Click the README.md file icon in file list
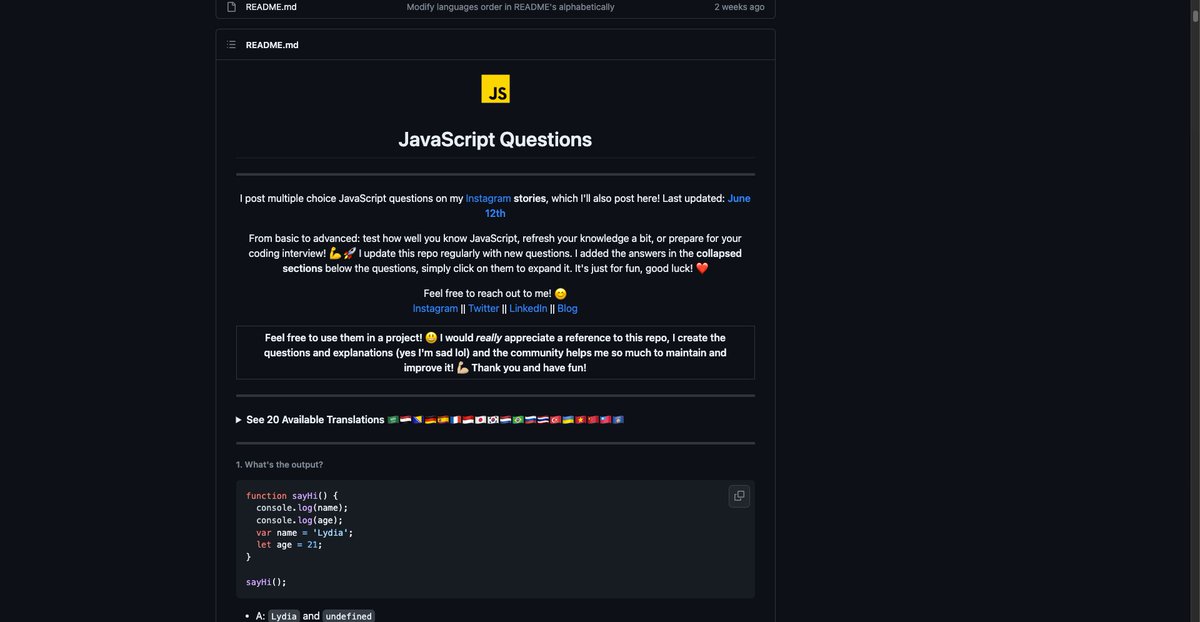1200x622 pixels. (231, 7)
